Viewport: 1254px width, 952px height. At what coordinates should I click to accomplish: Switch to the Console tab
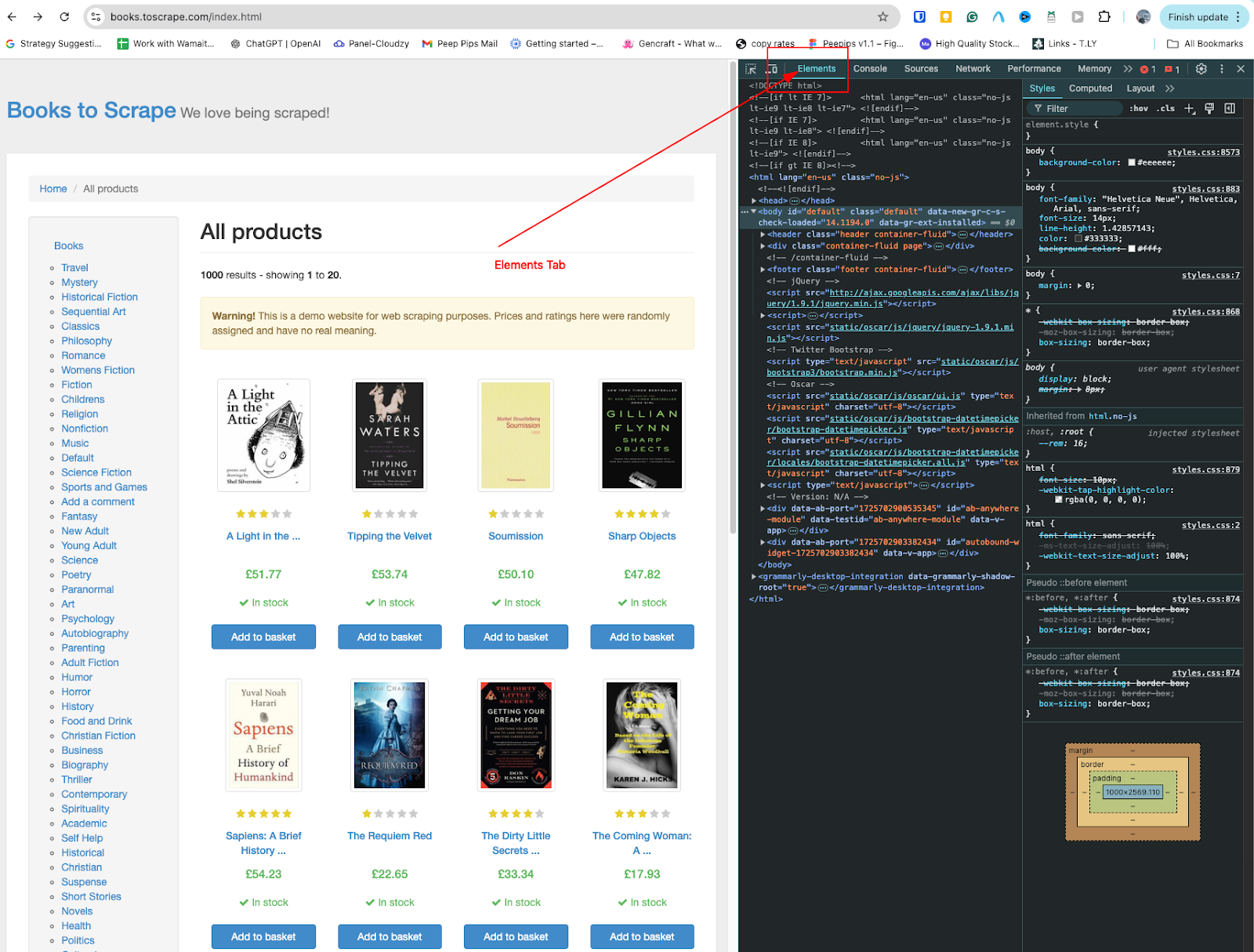869,69
